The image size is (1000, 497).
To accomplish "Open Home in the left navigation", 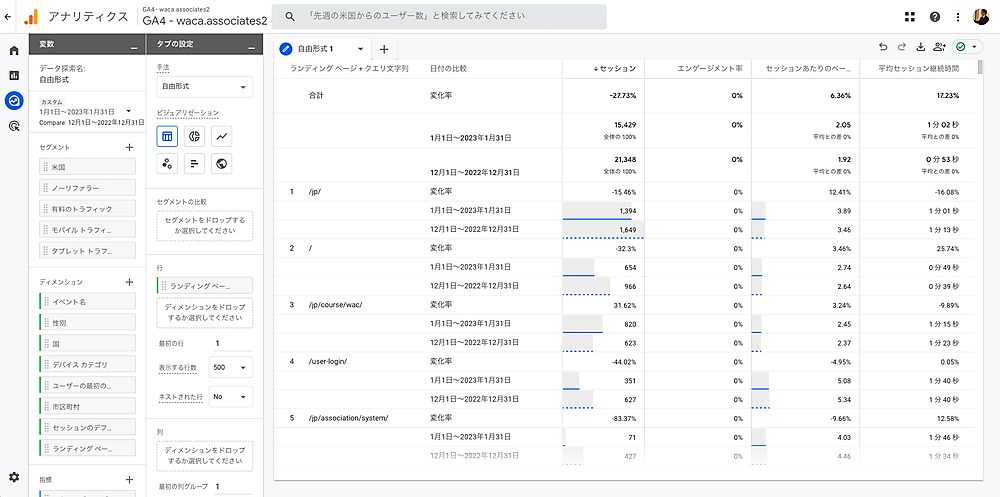I will pyautogui.click(x=14, y=51).
